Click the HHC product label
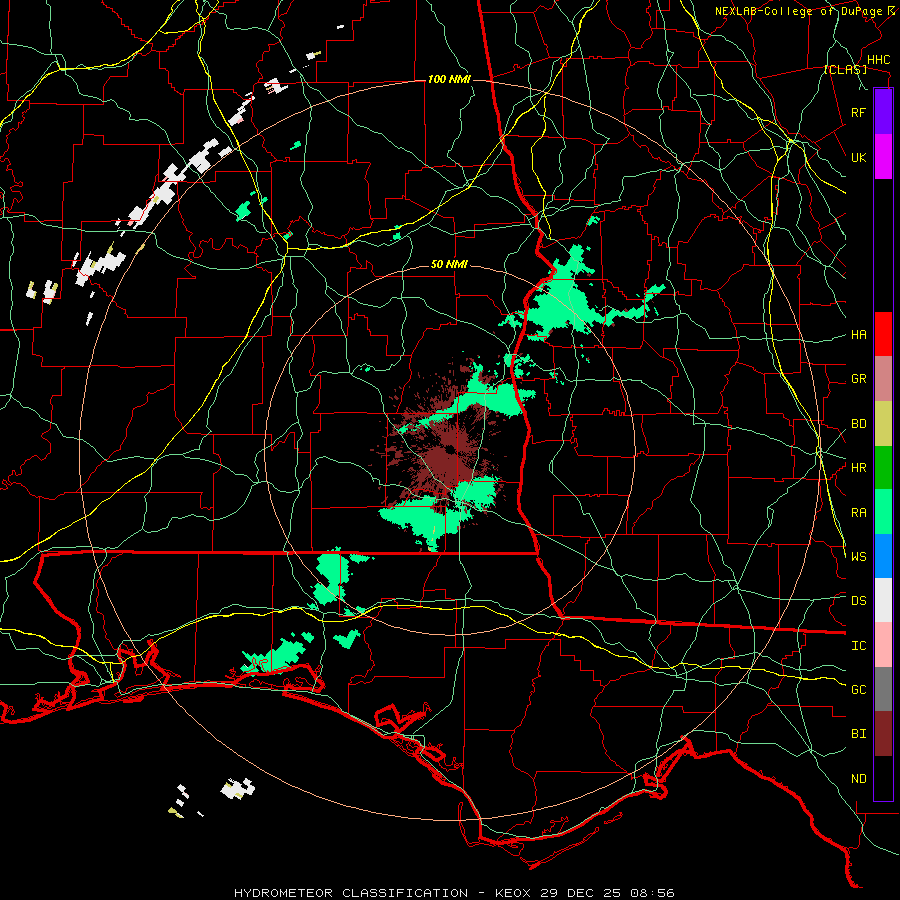900x900 pixels. pos(879,60)
